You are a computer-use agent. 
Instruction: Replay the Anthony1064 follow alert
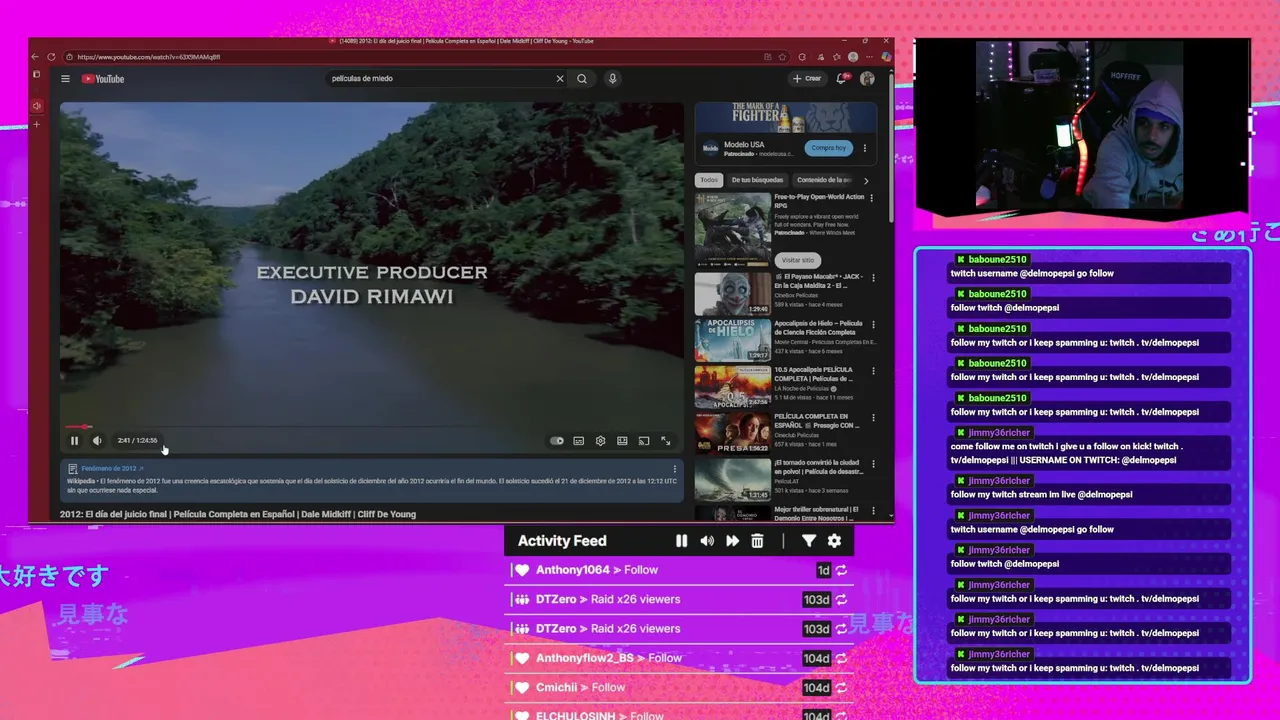pyautogui.click(x=841, y=570)
